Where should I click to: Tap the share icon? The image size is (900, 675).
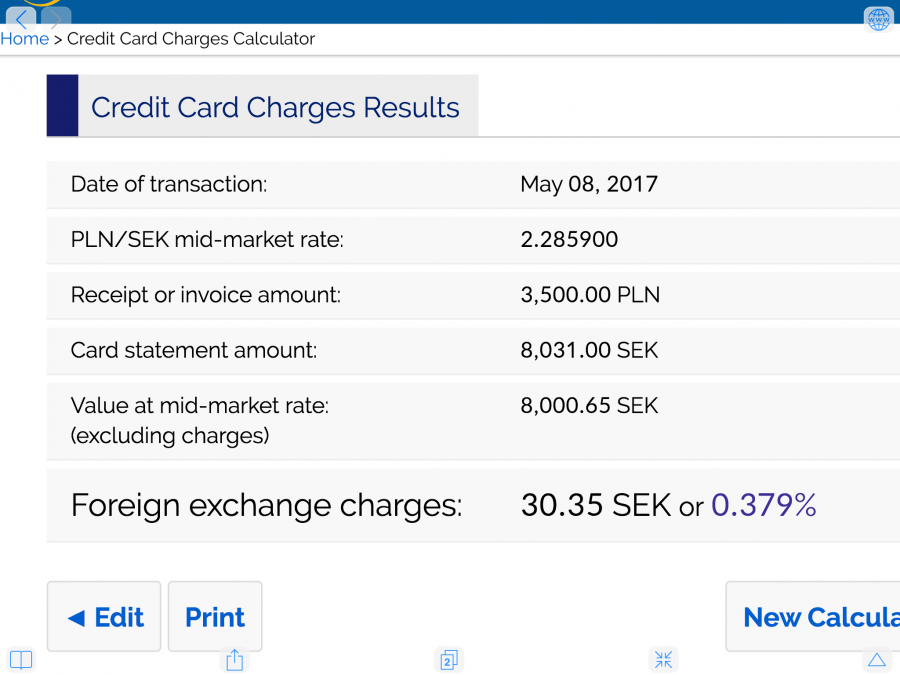(234, 660)
